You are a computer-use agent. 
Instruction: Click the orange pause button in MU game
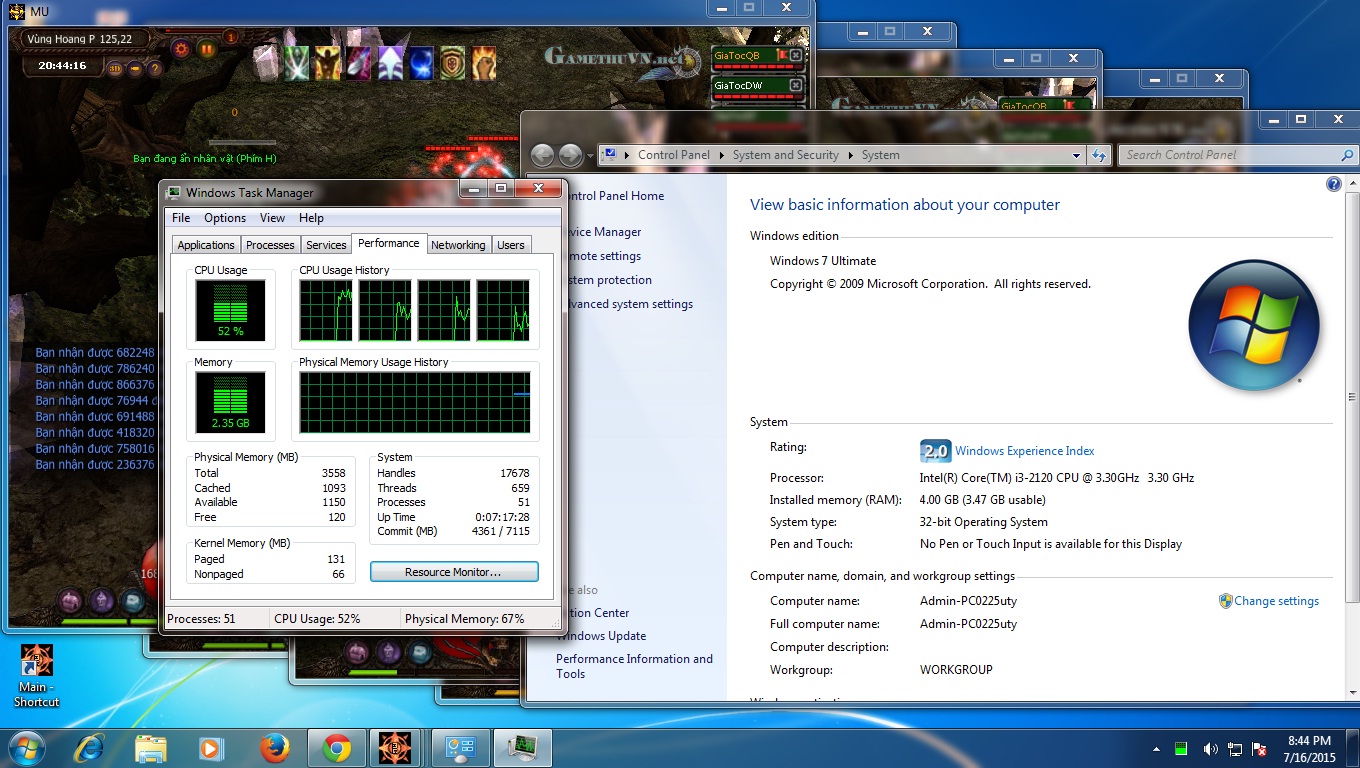pyautogui.click(x=207, y=47)
